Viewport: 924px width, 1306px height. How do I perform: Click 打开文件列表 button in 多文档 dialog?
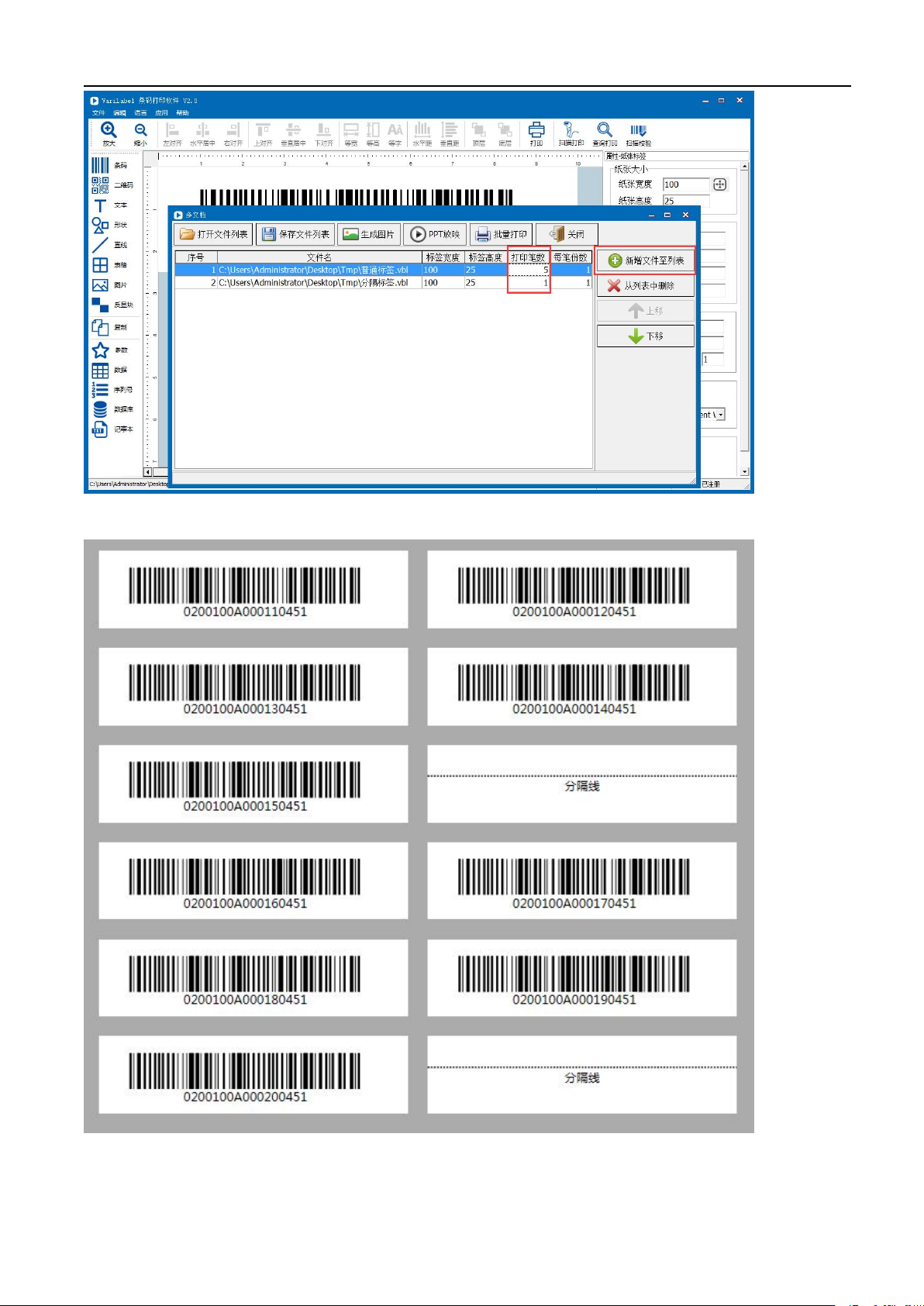click(214, 234)
